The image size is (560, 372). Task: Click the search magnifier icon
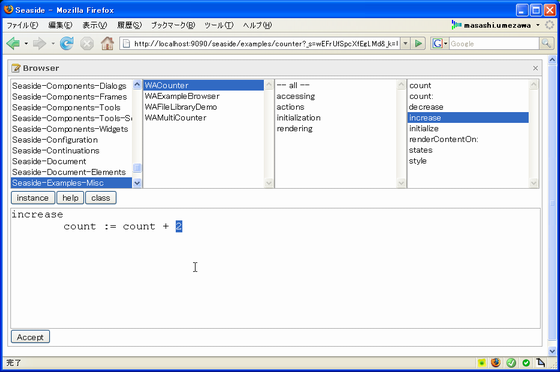[x=546, y=44]
